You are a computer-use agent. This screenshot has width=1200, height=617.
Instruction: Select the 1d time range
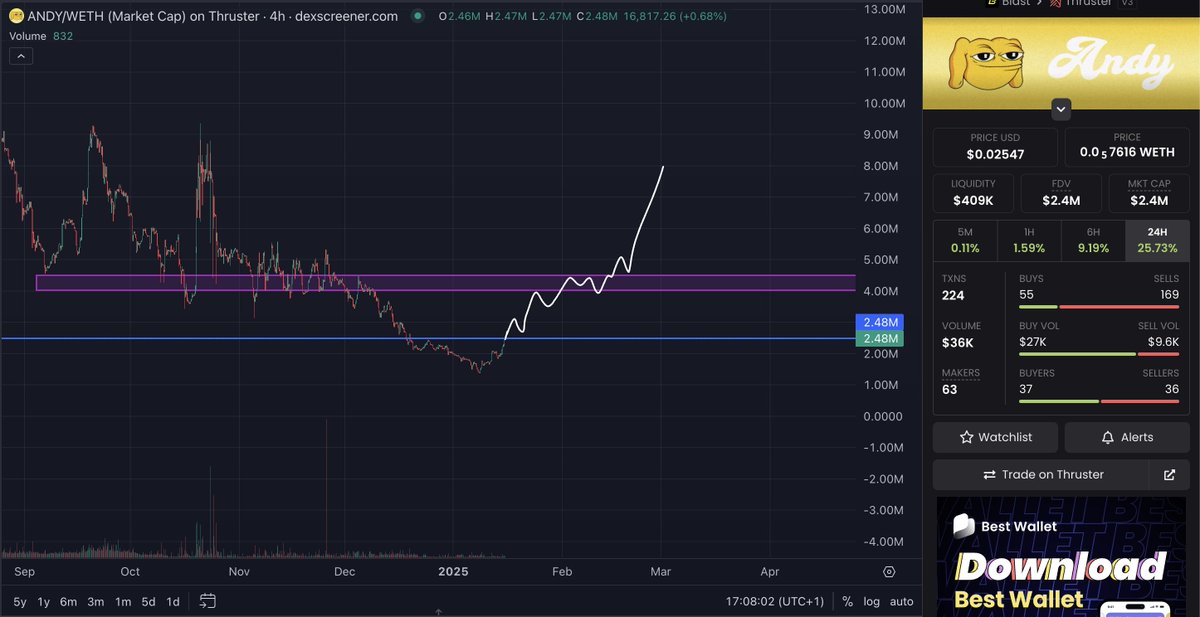173,601
